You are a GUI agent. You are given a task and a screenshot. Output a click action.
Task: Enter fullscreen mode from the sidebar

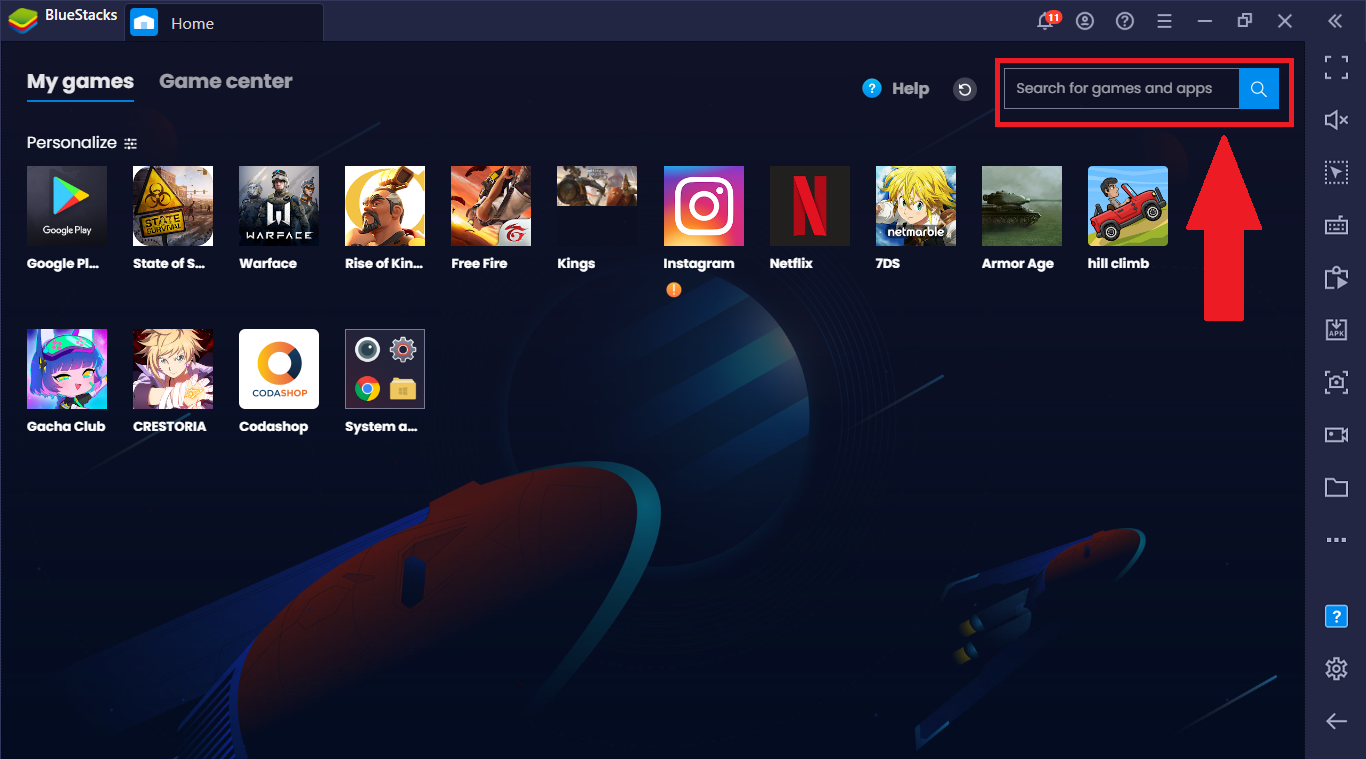click(1336, 68)
